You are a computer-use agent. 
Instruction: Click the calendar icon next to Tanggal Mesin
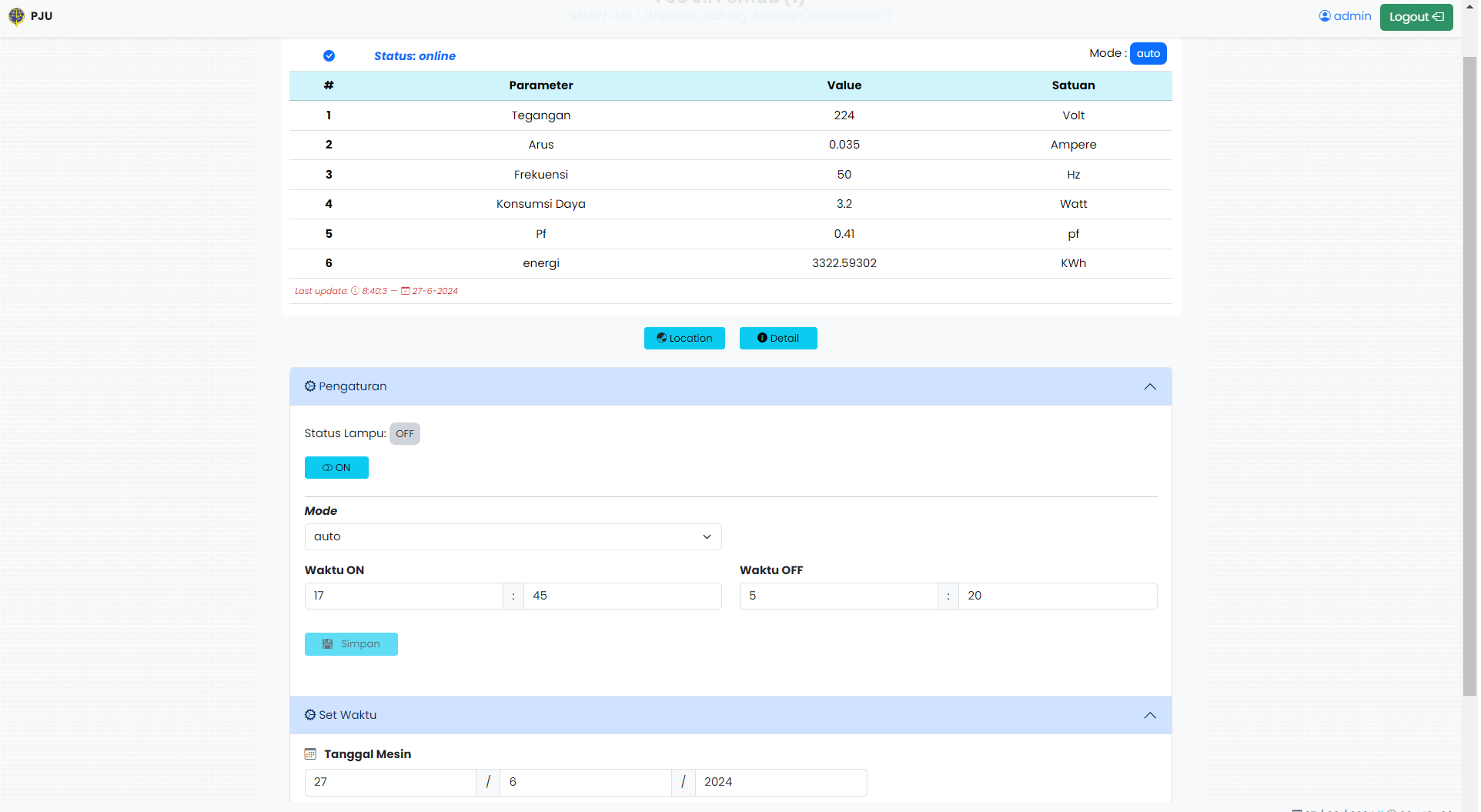click(x=310, y=754)
